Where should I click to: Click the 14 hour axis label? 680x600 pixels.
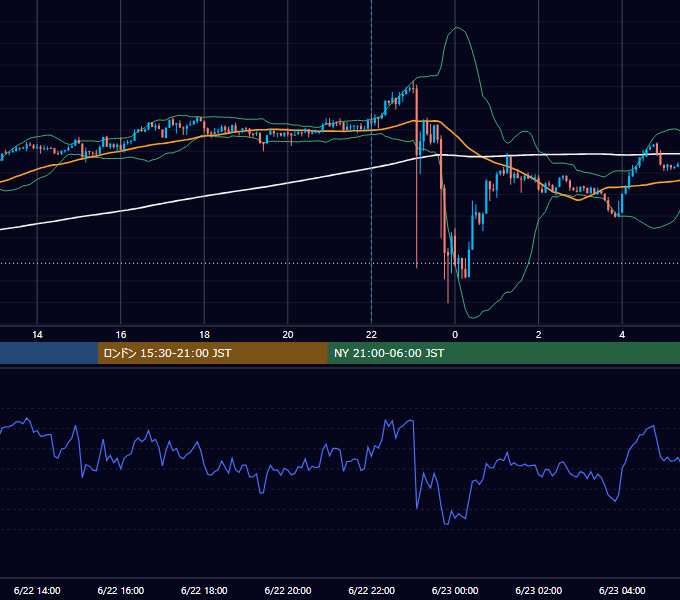[x=37, y=335]
